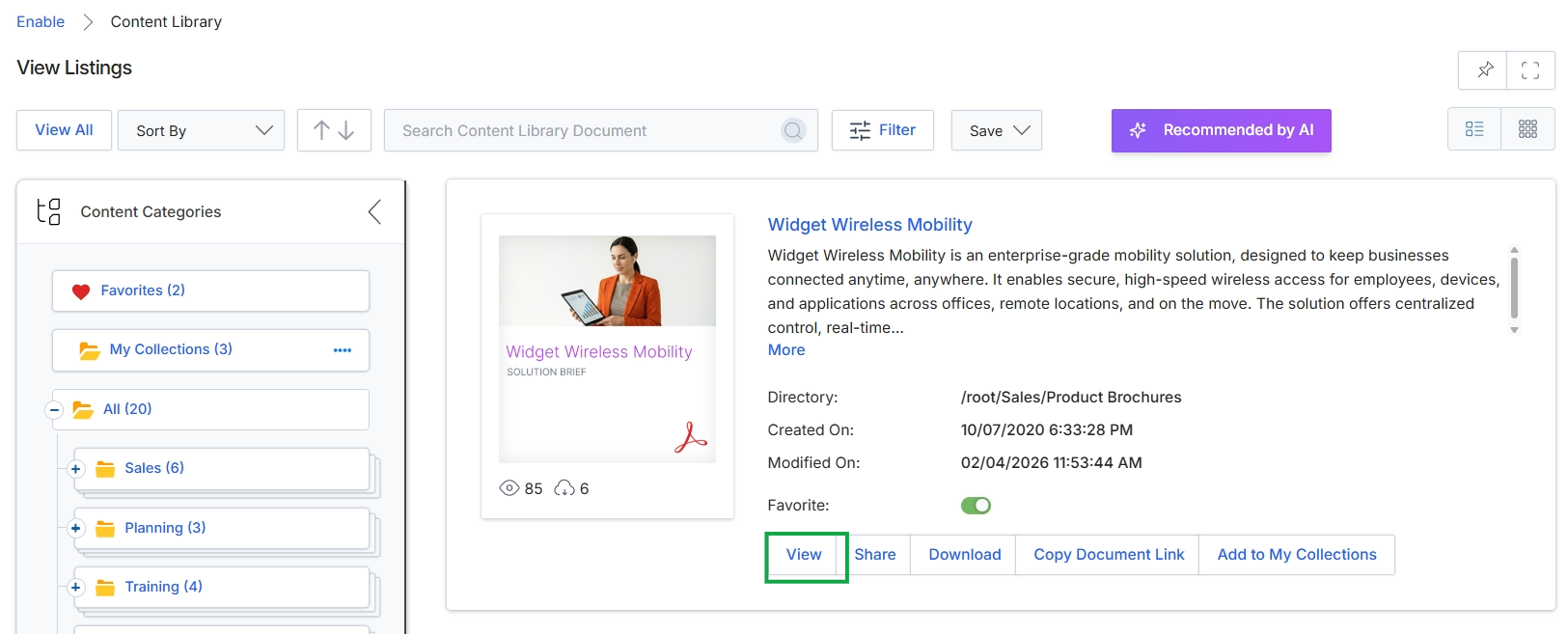1568x634 pixels.
Task: Click the open folder icon next to All
Action: coord(83,410)
